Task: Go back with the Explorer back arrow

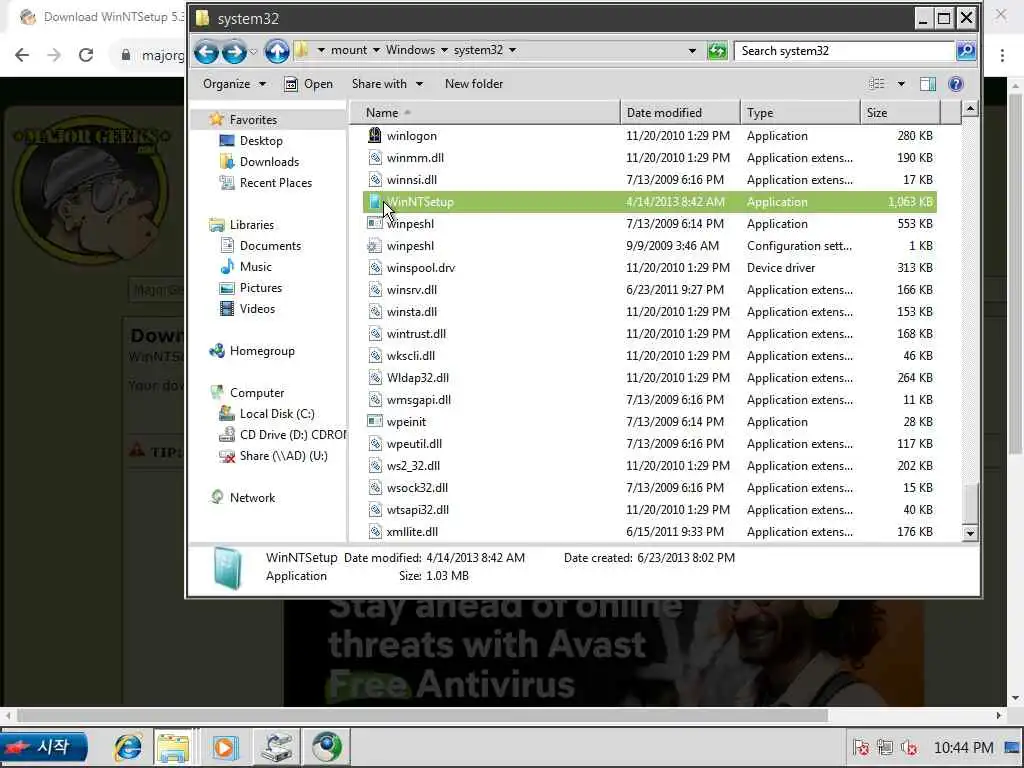Action: [x=206, y=51]
